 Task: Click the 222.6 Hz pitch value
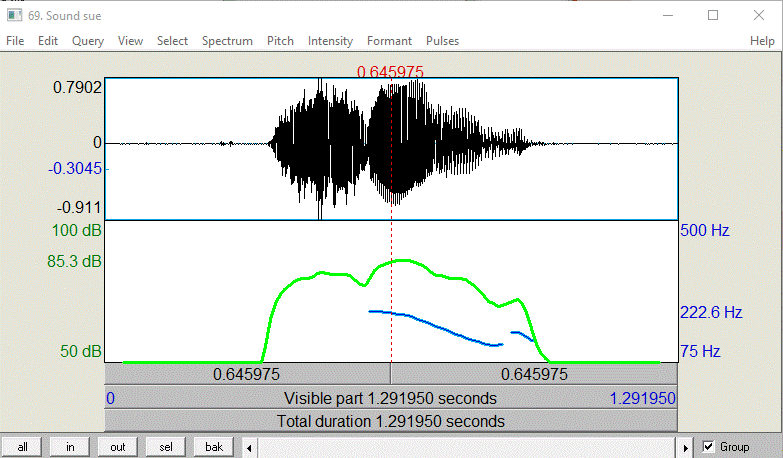pyautogui.click(x=711, y=312)
